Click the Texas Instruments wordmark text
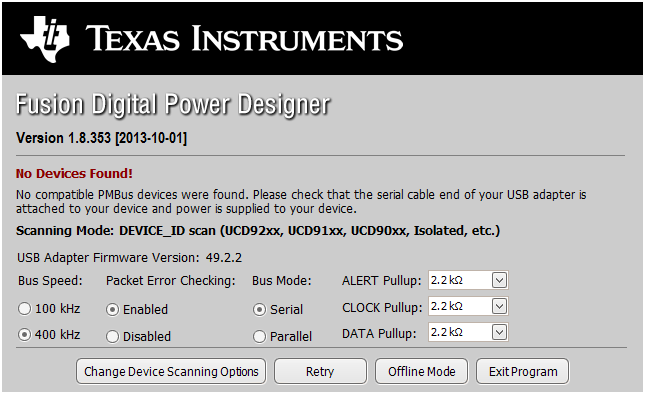This screenshot has width=645, height=395. 244,38
